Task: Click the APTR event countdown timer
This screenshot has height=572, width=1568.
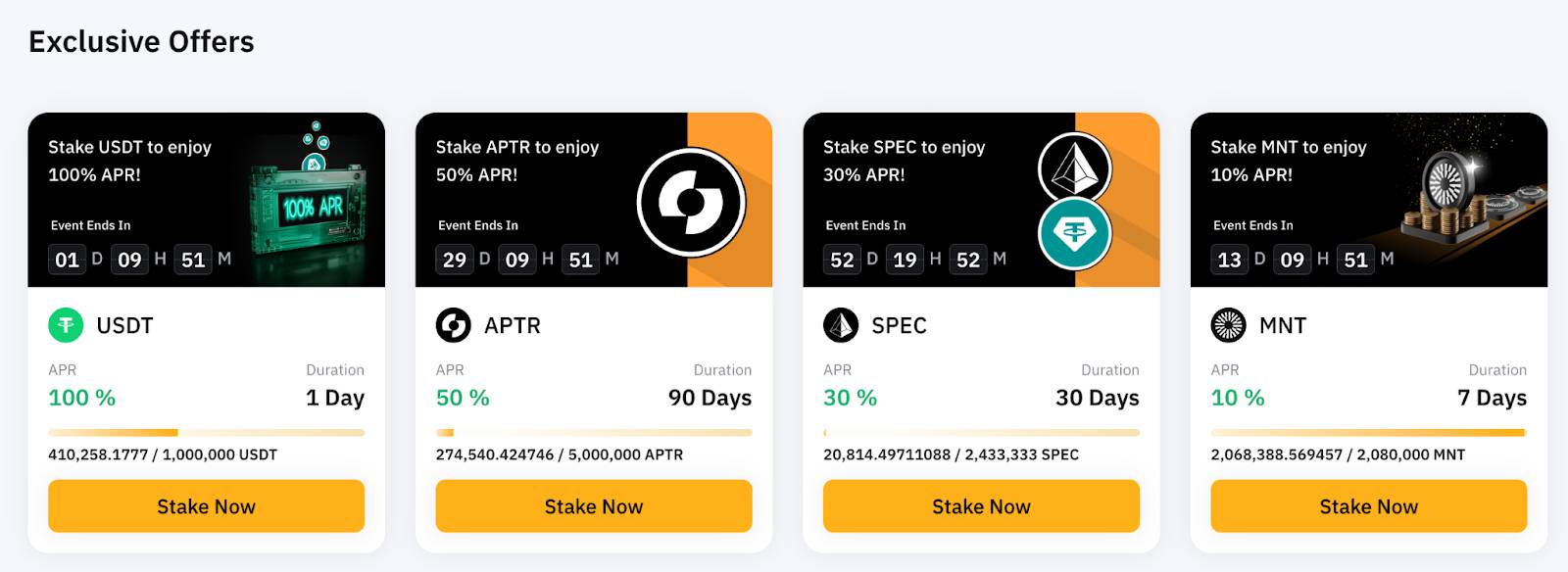Action: coord(527,260)
